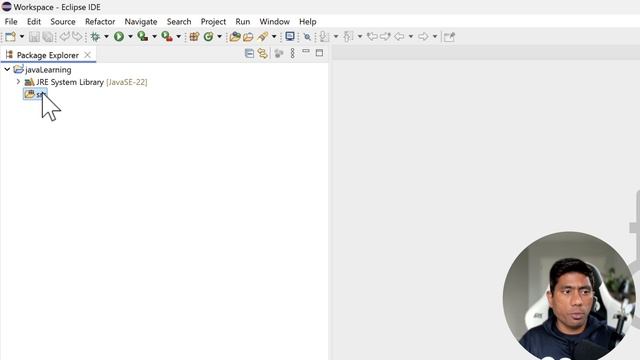Click the Previous Annotation icon
Viewport: 640px width, 360px height.
348,37
